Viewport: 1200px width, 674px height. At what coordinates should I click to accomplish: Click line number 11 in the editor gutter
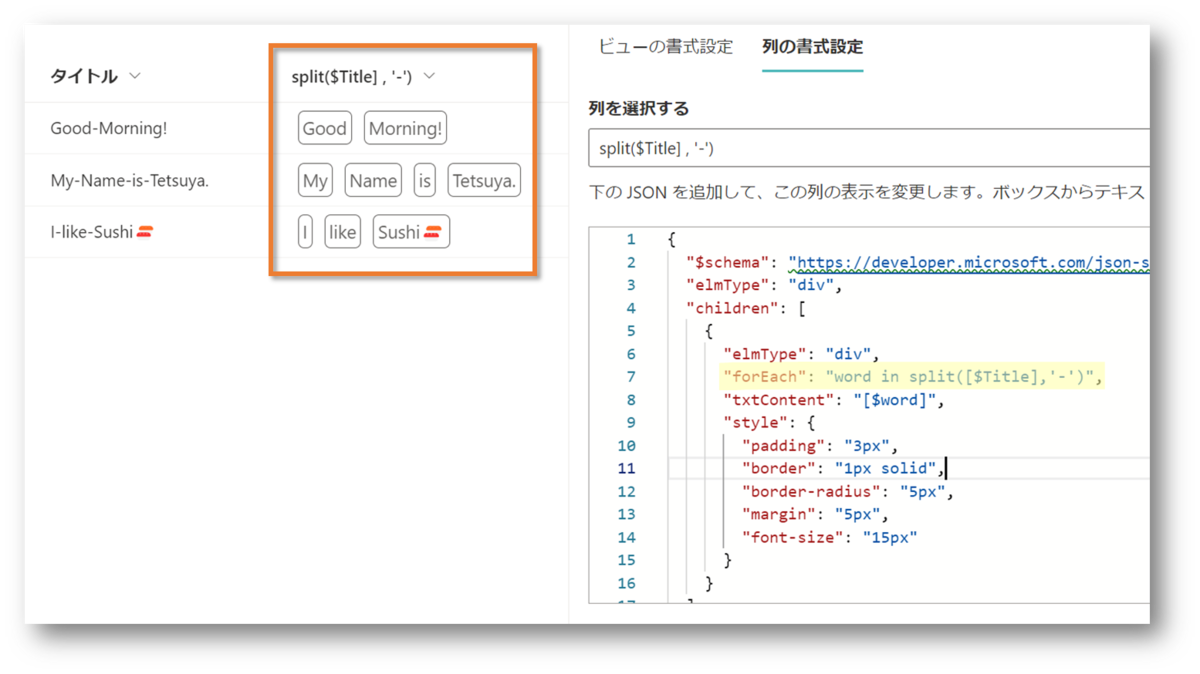pos(626,468)
